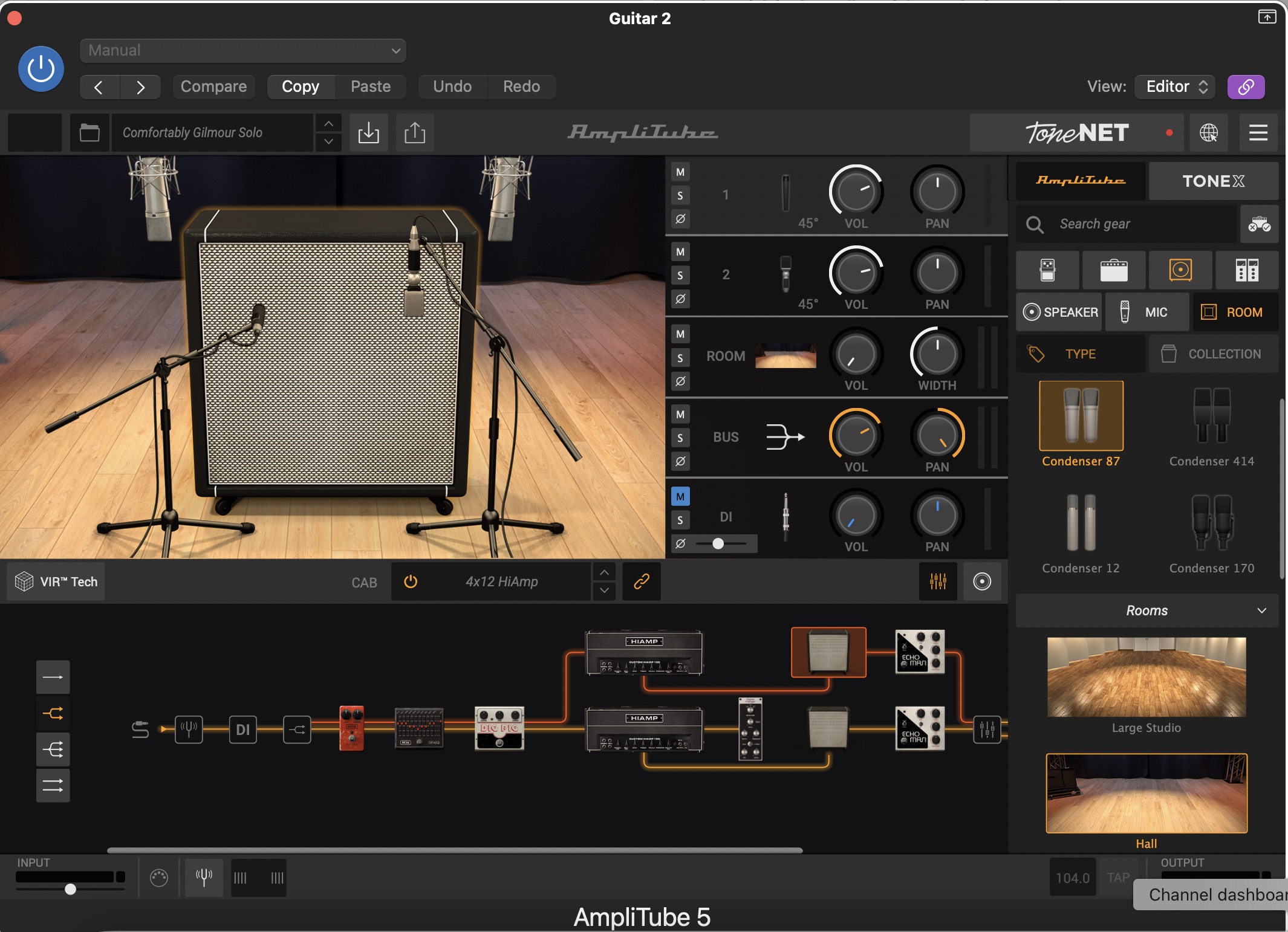This screenshot has height=932, width=1288.
Task: Open the cab mixer faders view
Action: pos(938,581)
